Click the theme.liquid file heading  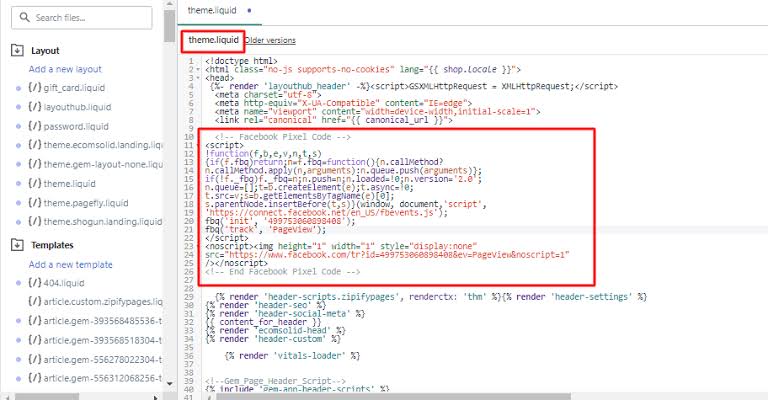[214, 40]
